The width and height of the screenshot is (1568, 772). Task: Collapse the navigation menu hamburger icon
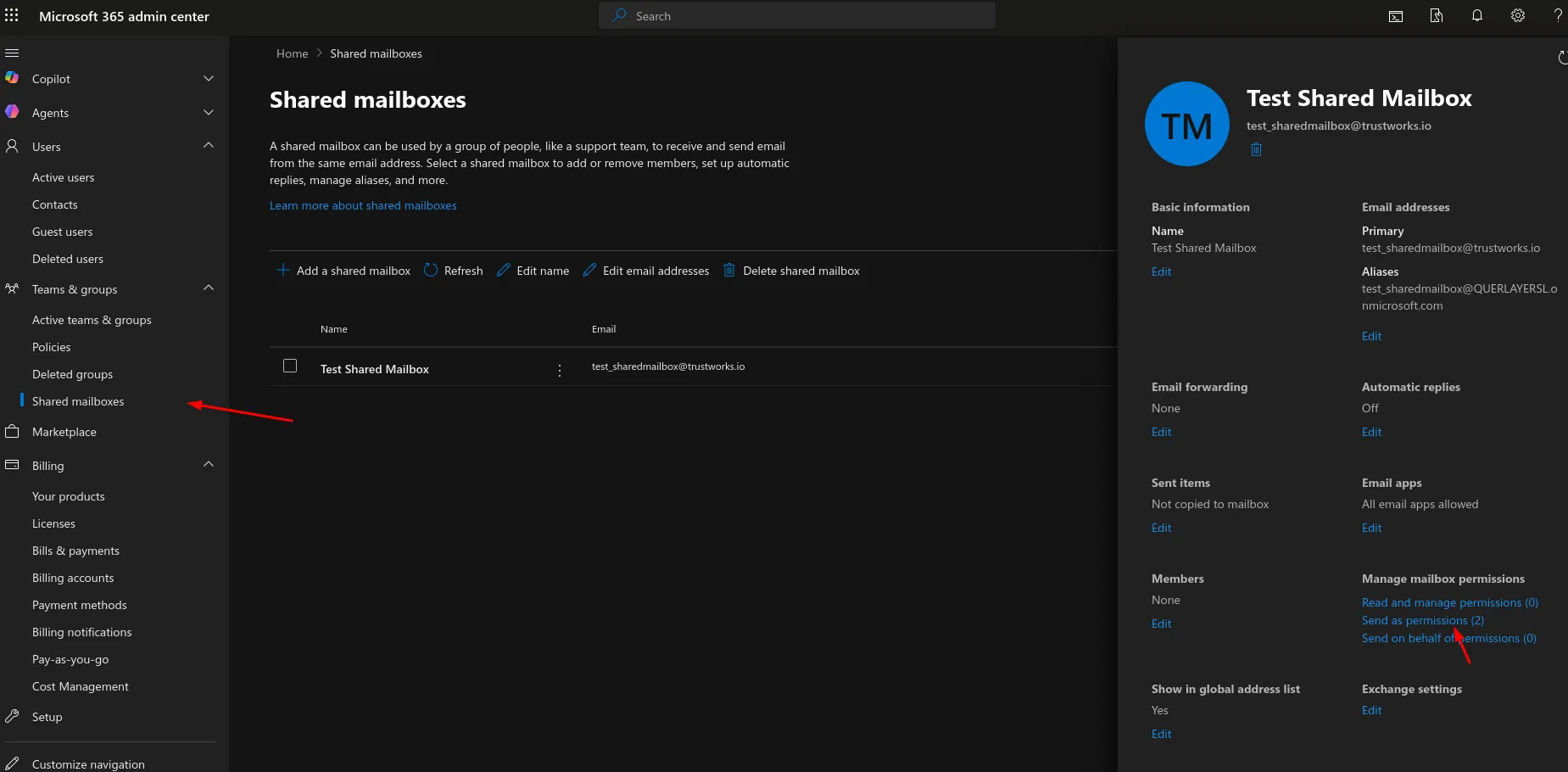pos(12,53)
